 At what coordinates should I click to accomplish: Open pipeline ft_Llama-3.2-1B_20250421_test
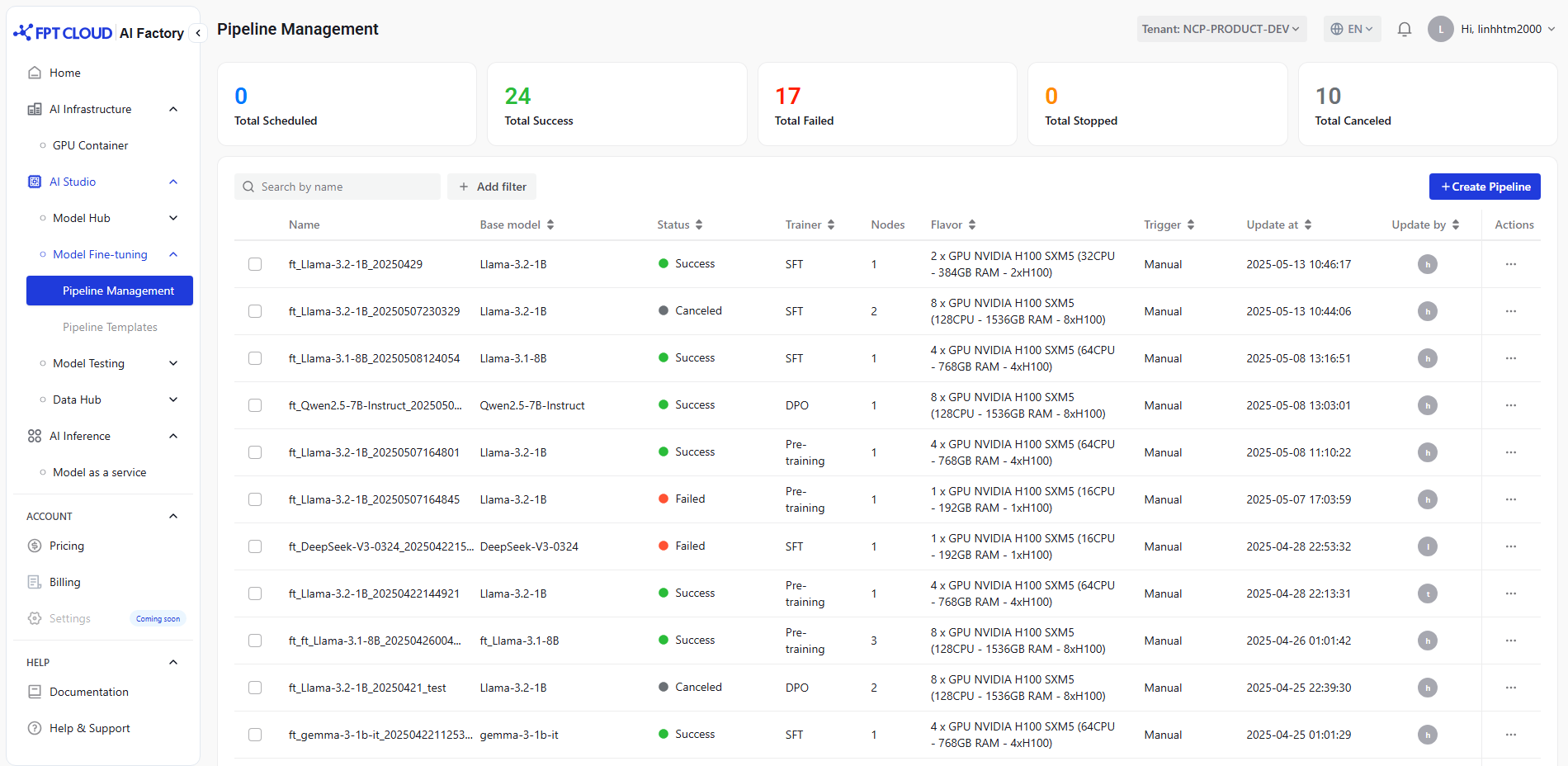click(367, 688)
